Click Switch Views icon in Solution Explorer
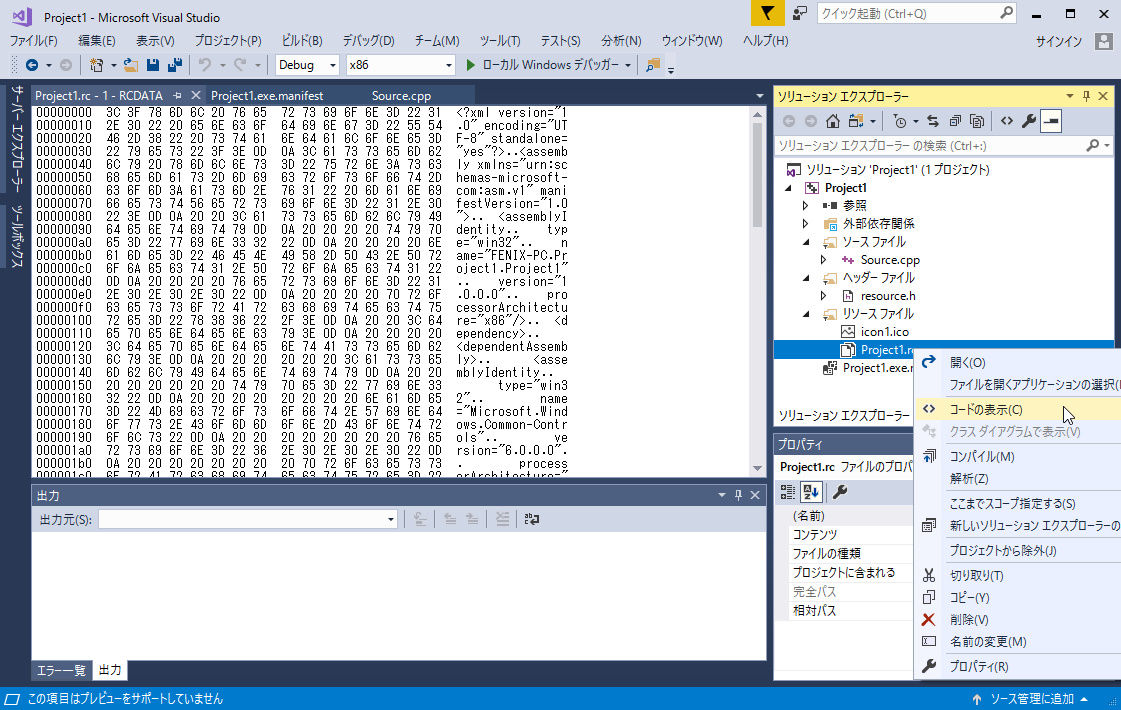The width and height of the screenshot is (1121, 710). click(x=856, y=122)
